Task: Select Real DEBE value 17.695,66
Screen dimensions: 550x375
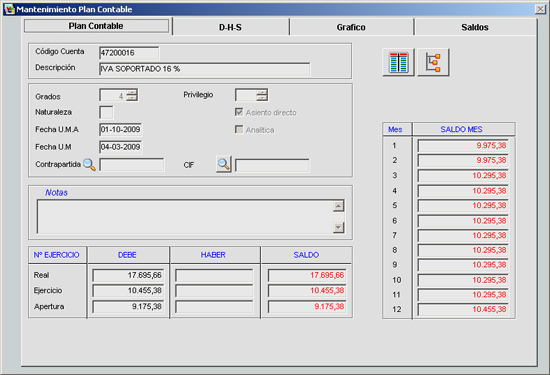Action: pyautogui.click(x=128, y=275)
